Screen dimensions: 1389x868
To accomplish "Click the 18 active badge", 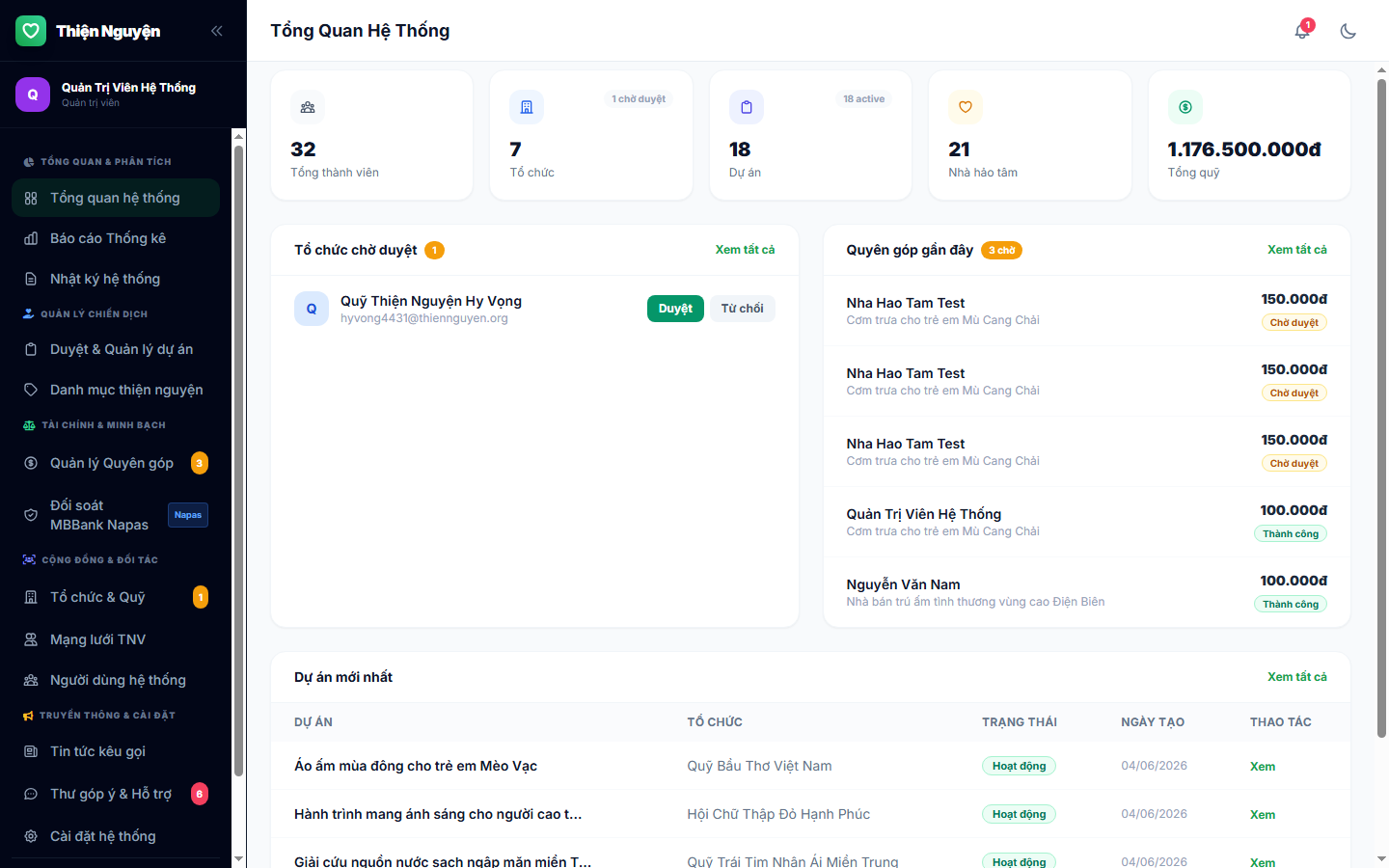I will (x=863, y=99).
